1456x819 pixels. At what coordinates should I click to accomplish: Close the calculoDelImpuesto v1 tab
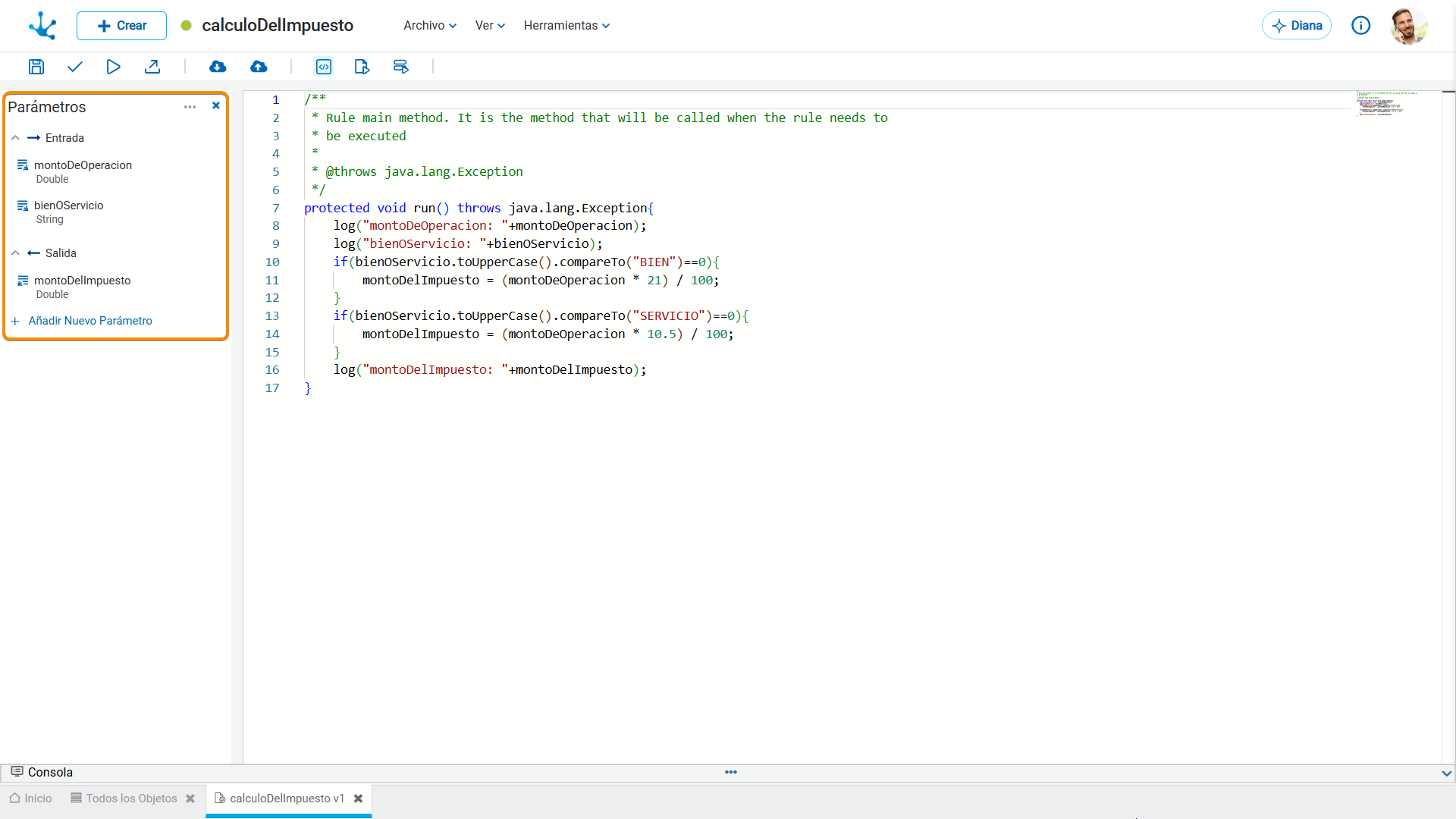pos(359,799)
